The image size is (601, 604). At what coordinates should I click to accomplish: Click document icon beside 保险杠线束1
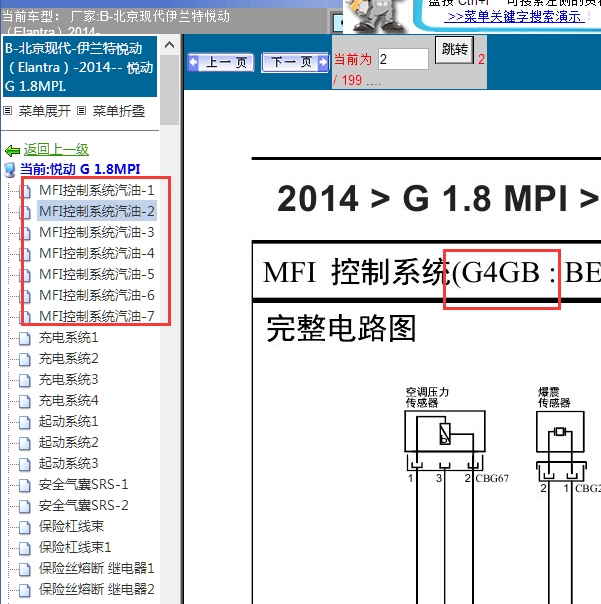(x=25, y=549)
